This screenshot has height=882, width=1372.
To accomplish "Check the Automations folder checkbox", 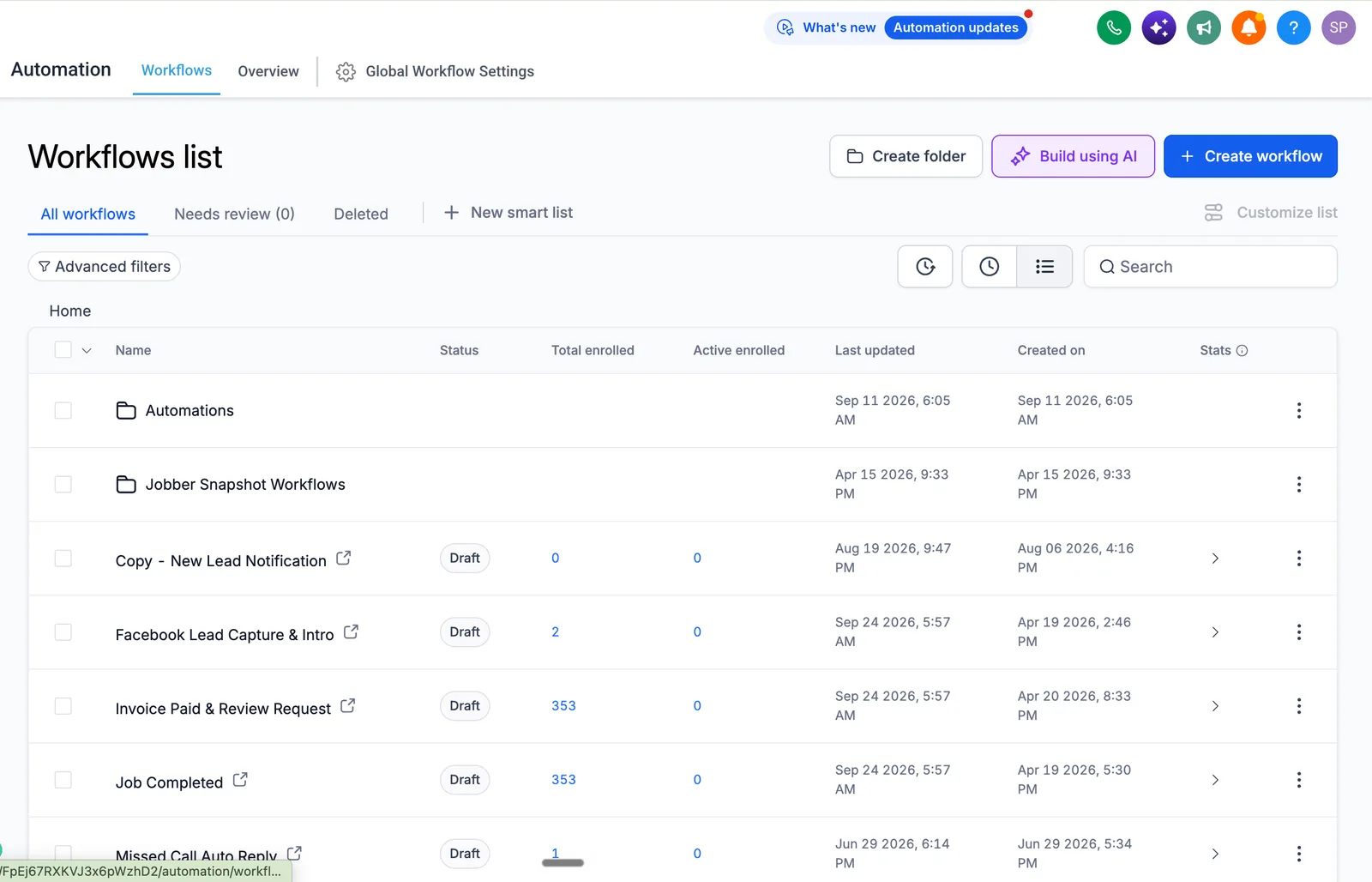I will click(63, 410).
